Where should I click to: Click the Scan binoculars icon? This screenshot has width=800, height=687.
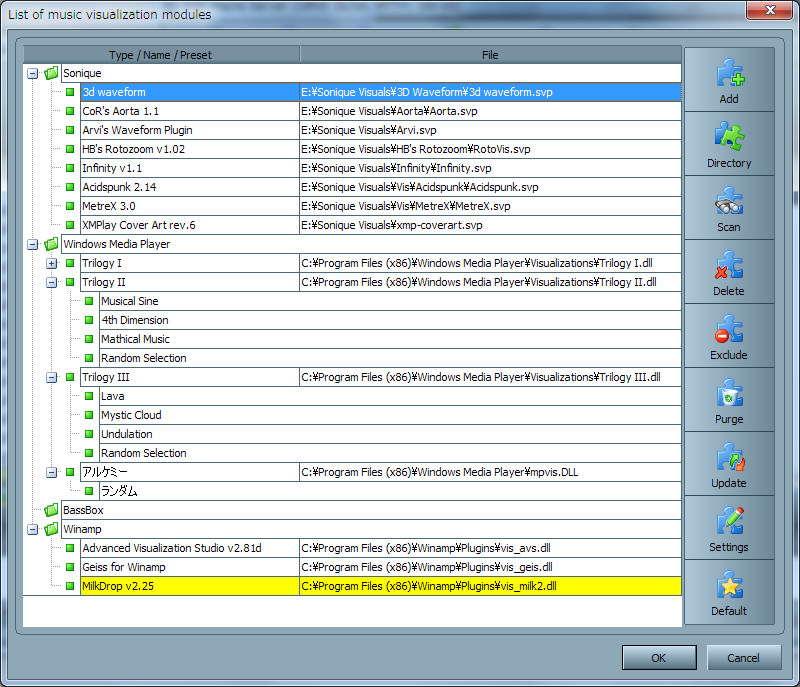click(x=729, y=201)
